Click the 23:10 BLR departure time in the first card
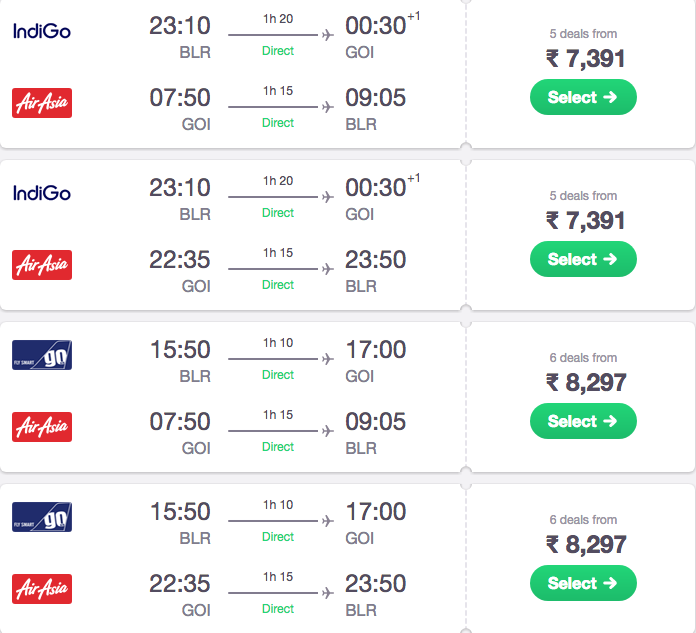This screenshot has height=633, width=696. [x=180, y=26]
